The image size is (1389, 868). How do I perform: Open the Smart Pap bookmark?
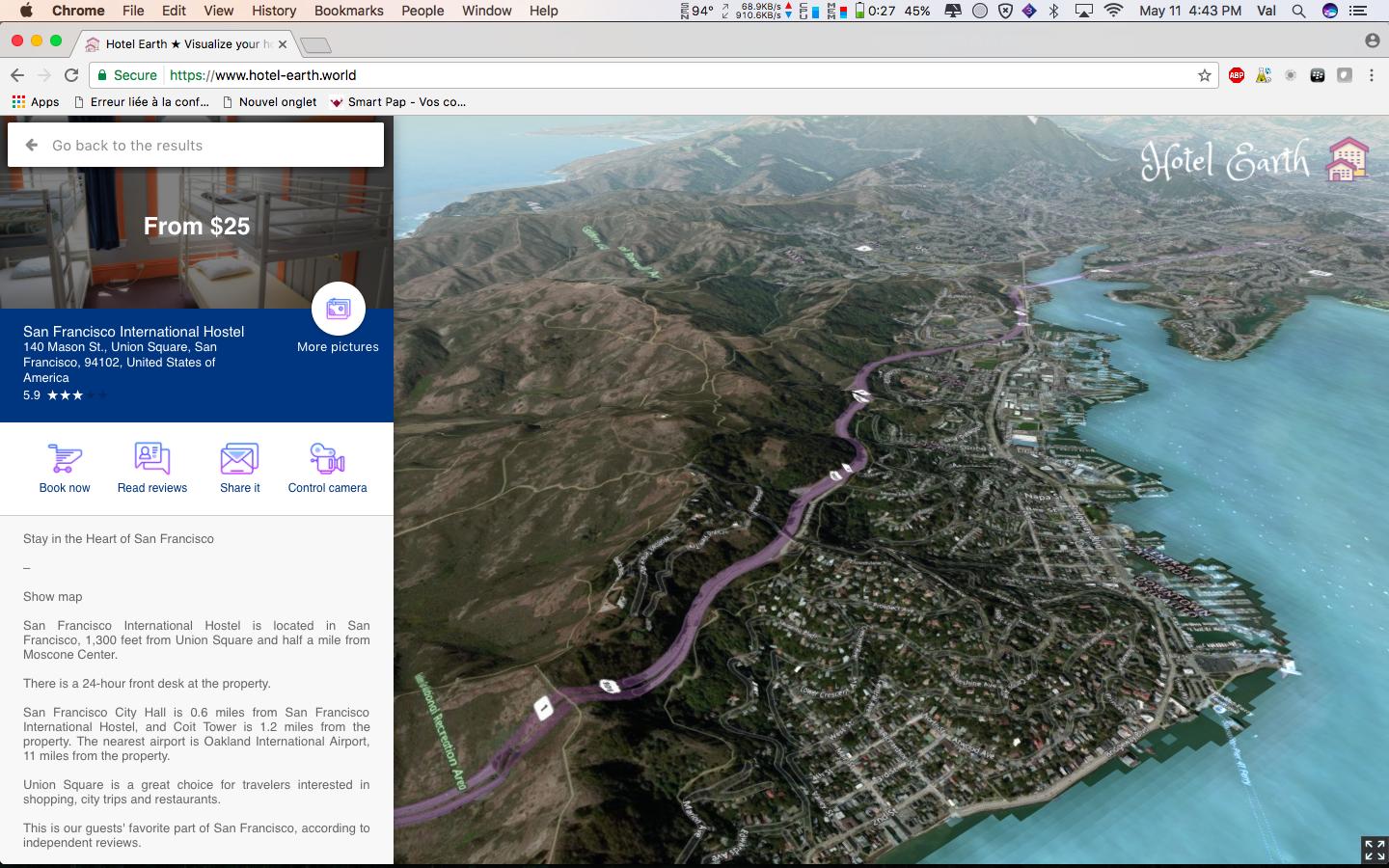click(x=397, y=101)
